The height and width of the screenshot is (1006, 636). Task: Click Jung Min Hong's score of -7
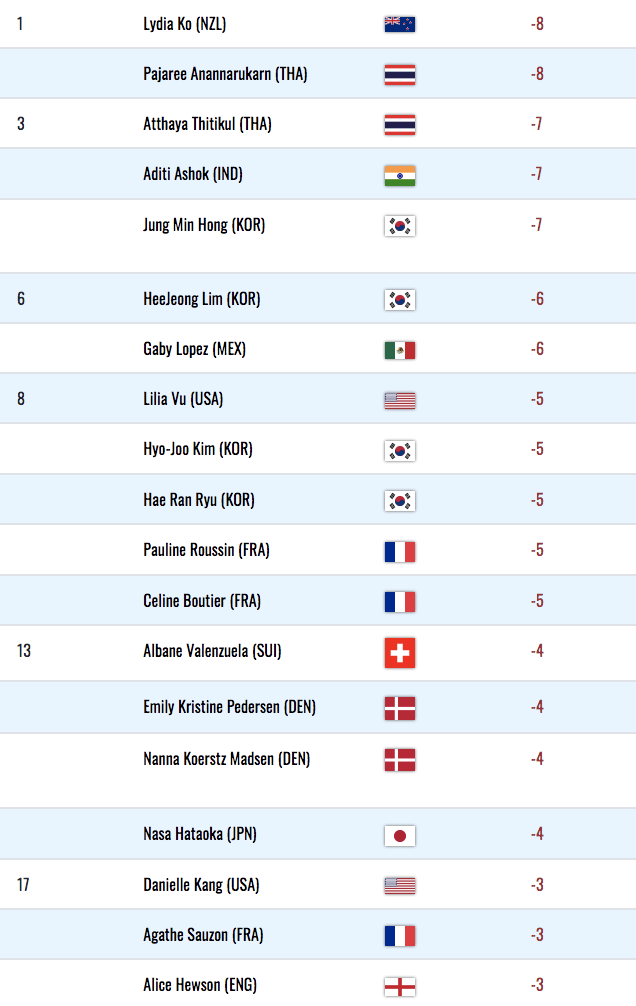click(537, 225)
